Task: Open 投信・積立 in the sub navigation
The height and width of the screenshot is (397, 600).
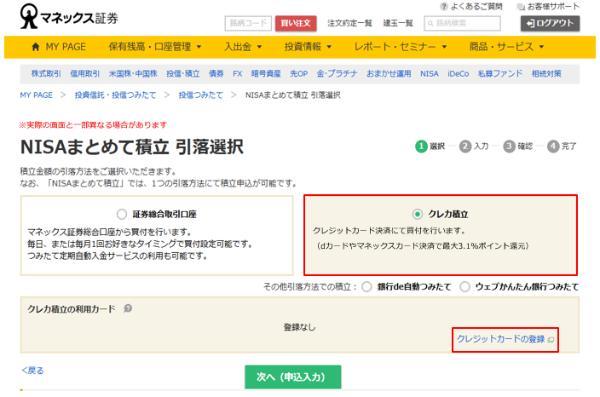Action: [183, 74]
